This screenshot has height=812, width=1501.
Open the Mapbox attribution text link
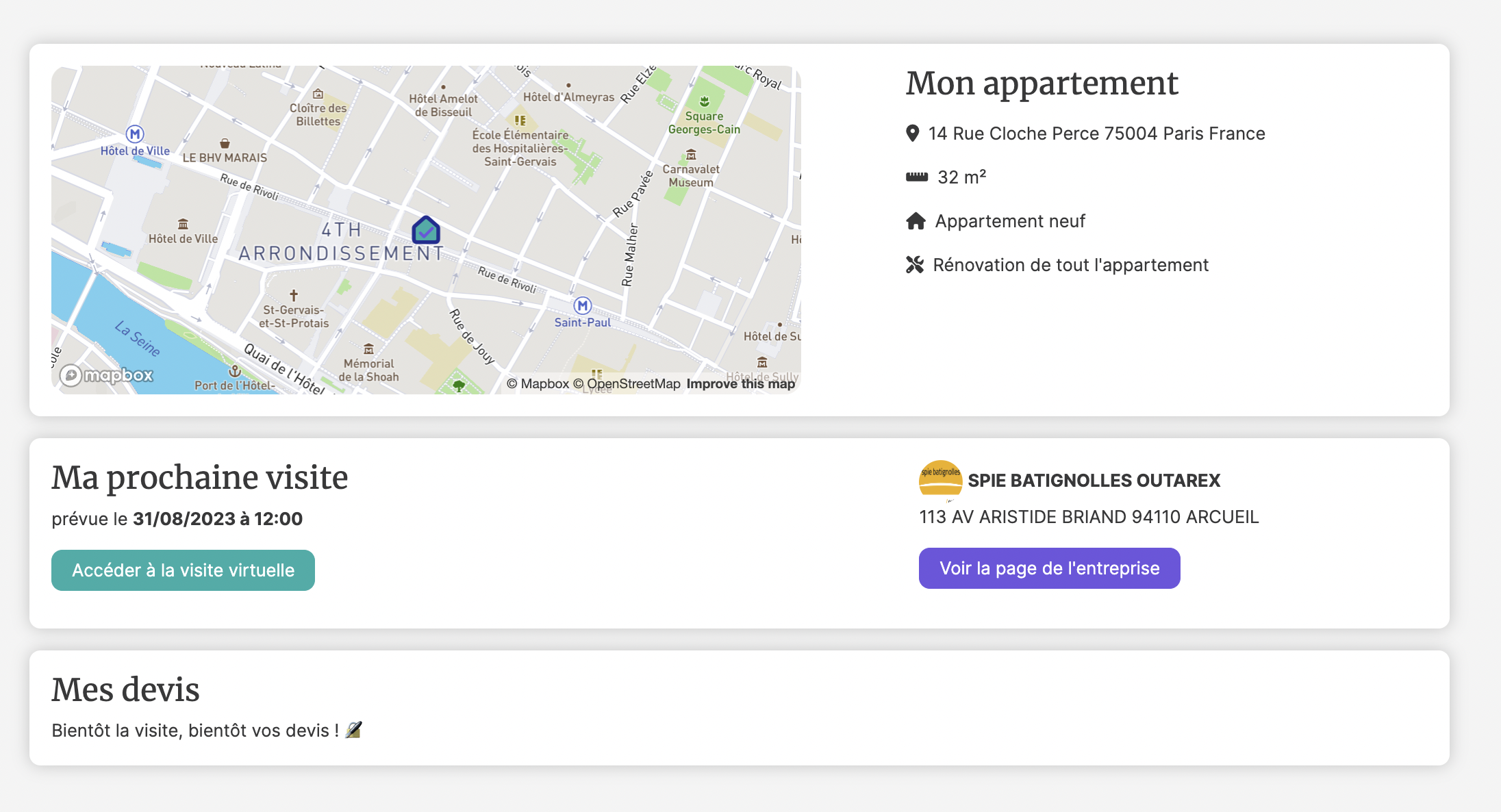(x=538, y=384)
